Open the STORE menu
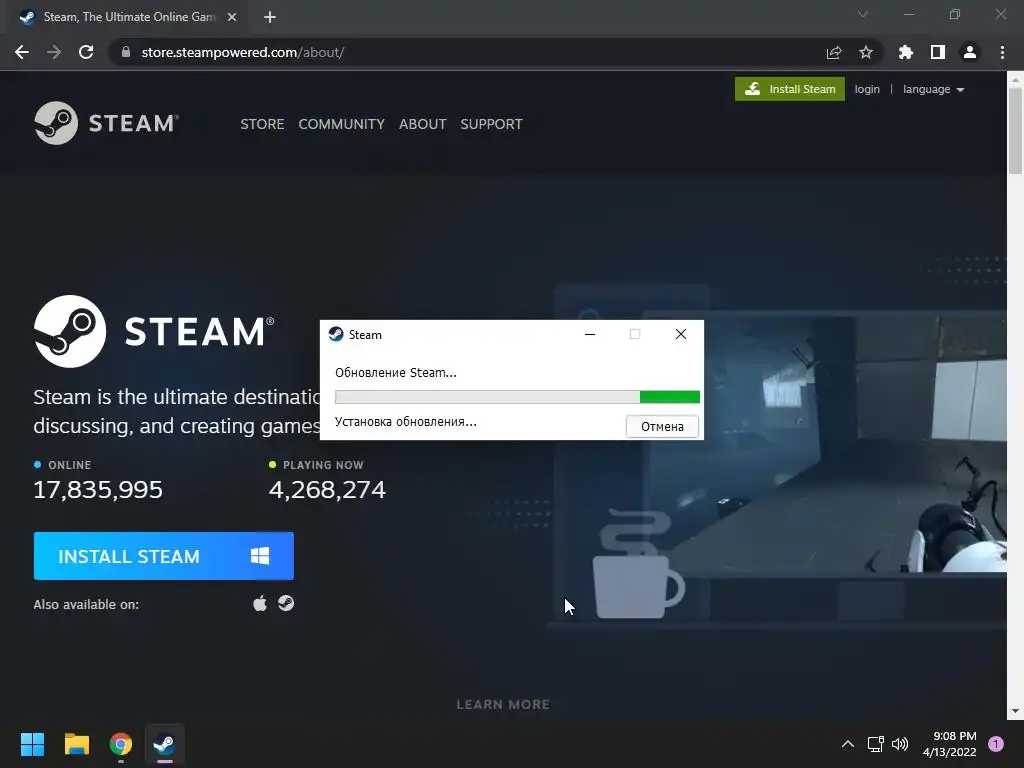This screenshot has height=768, width=1024. 262,124
